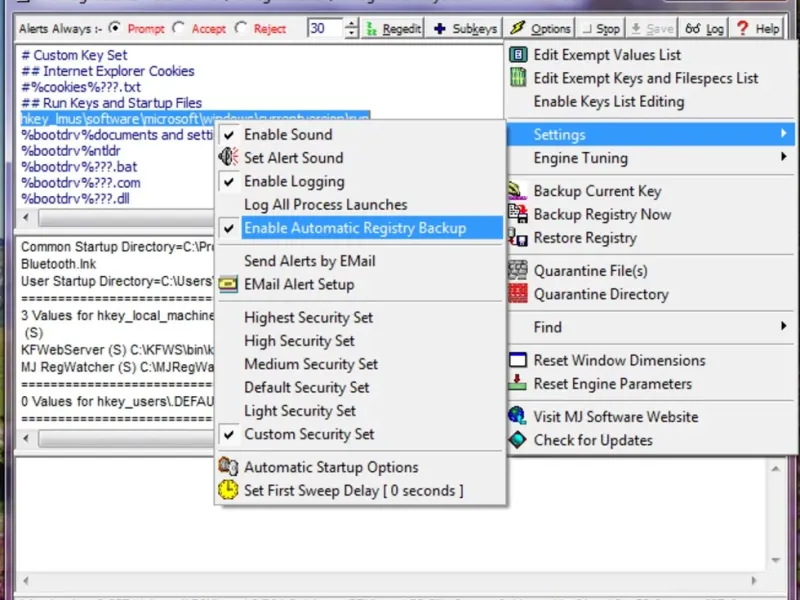The width and height of the screenshot is (800, 600).
Task: Click up arrow of bottom pane scrollbar
Action: pyautogui.click(x=776, y=469)
